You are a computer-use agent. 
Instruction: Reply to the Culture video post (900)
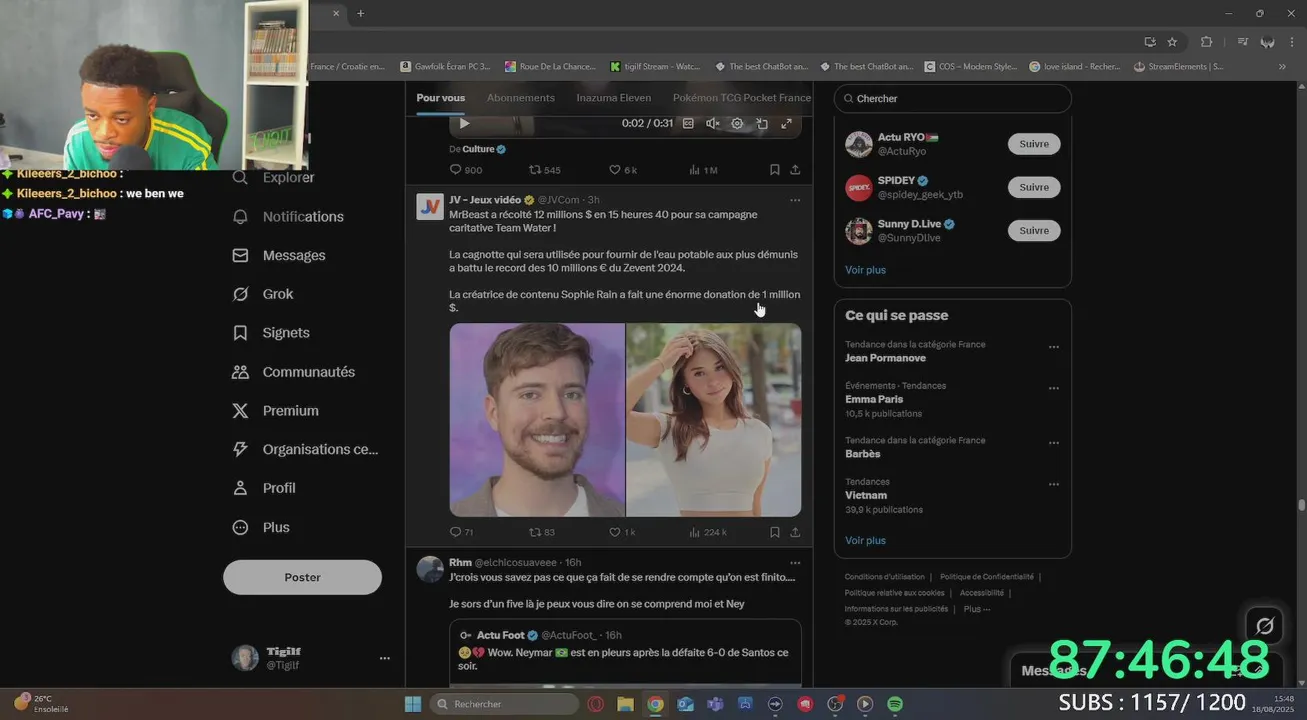465,170
